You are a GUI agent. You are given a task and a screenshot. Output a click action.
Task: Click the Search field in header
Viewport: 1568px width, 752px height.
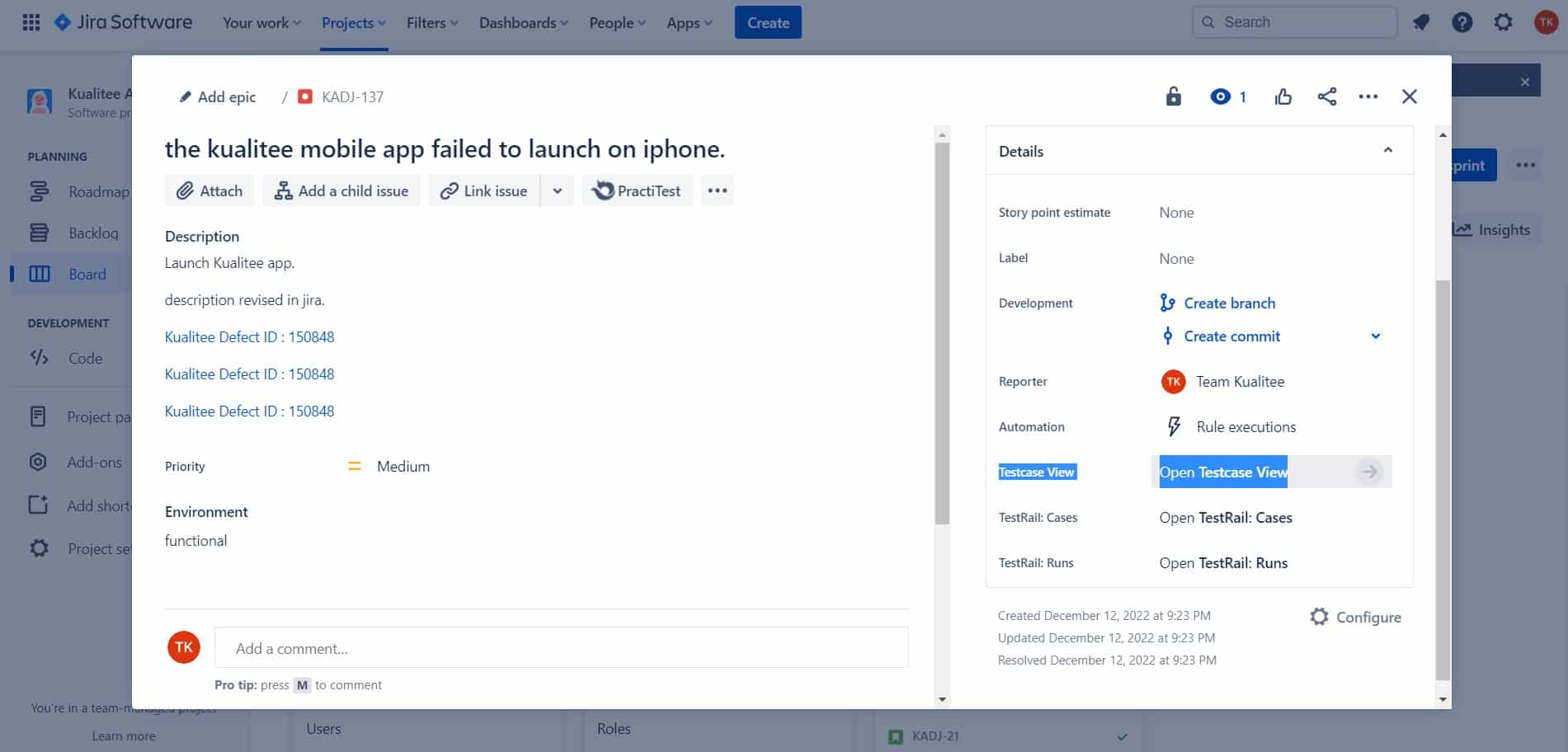pyautogui.click(x=1294, y=22)
